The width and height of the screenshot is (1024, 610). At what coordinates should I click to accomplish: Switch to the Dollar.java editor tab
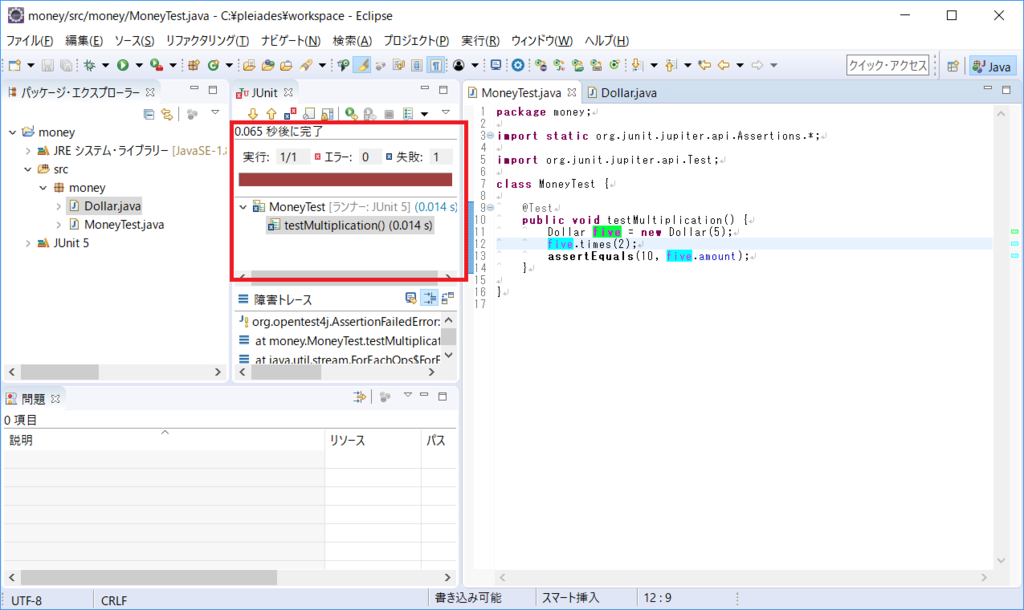tap(622, 93)
